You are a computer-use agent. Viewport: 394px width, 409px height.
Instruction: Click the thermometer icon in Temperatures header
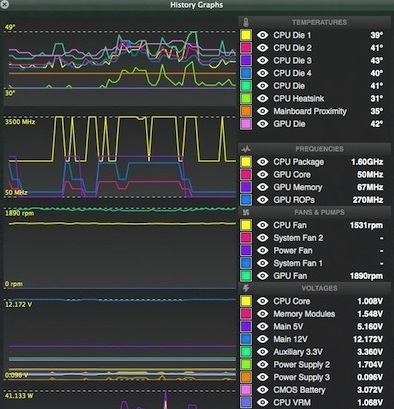click(246, 22)
